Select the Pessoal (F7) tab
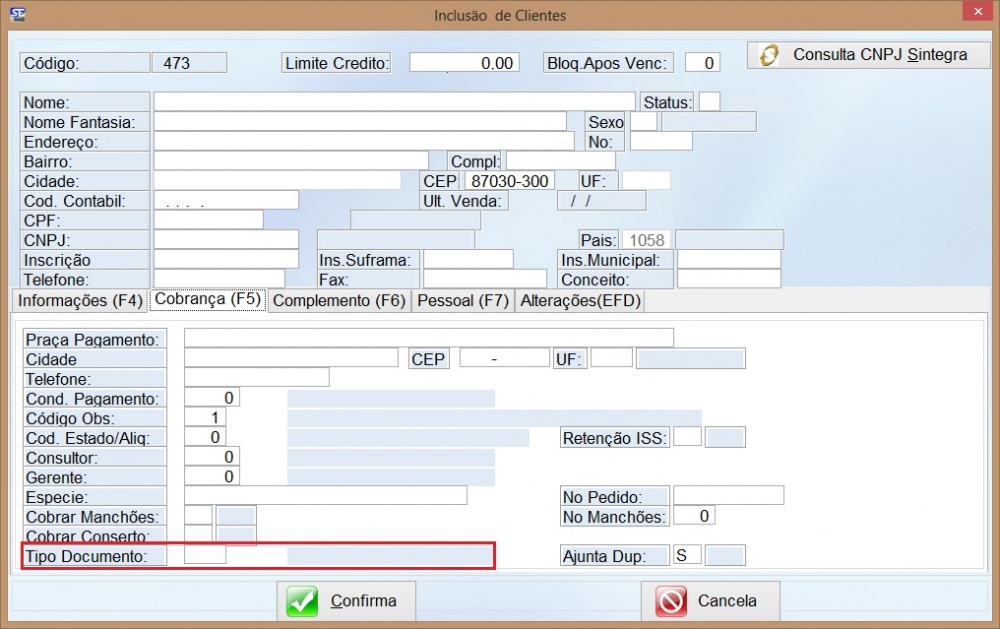Viewport: 1000px width, 629px height. tap(463, 300)
